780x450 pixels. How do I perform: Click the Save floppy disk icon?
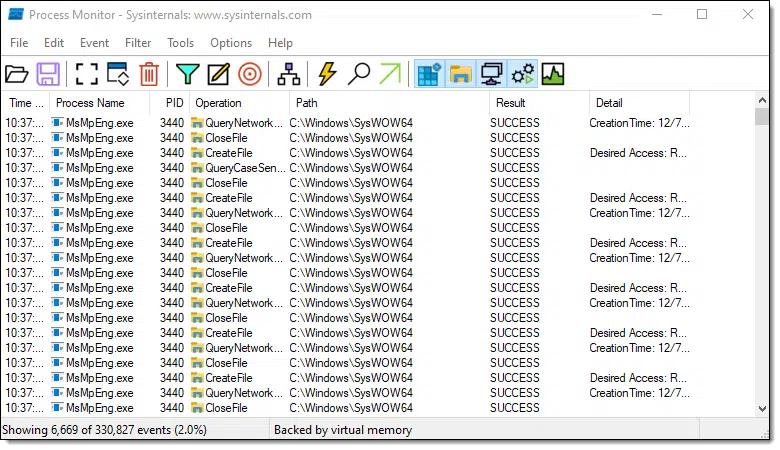[x=49, y=73]
